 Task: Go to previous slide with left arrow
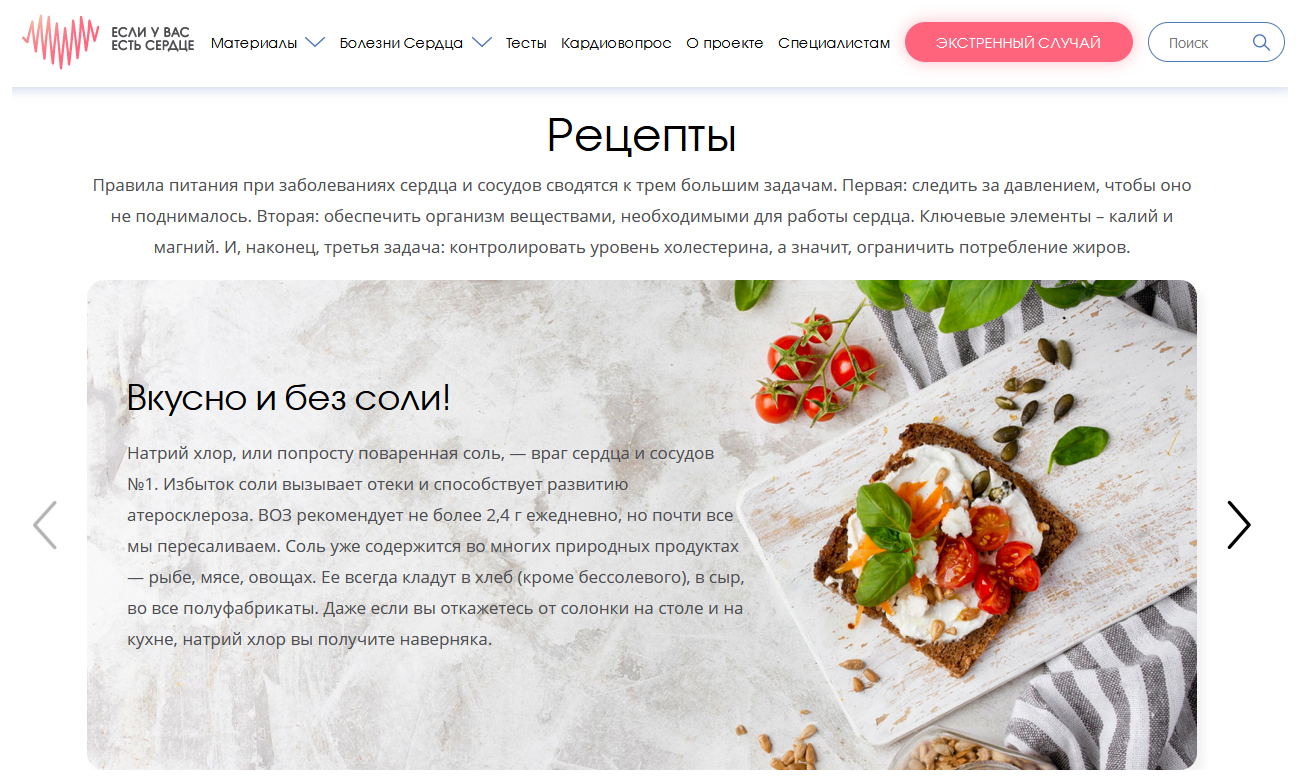coord(45,525)
